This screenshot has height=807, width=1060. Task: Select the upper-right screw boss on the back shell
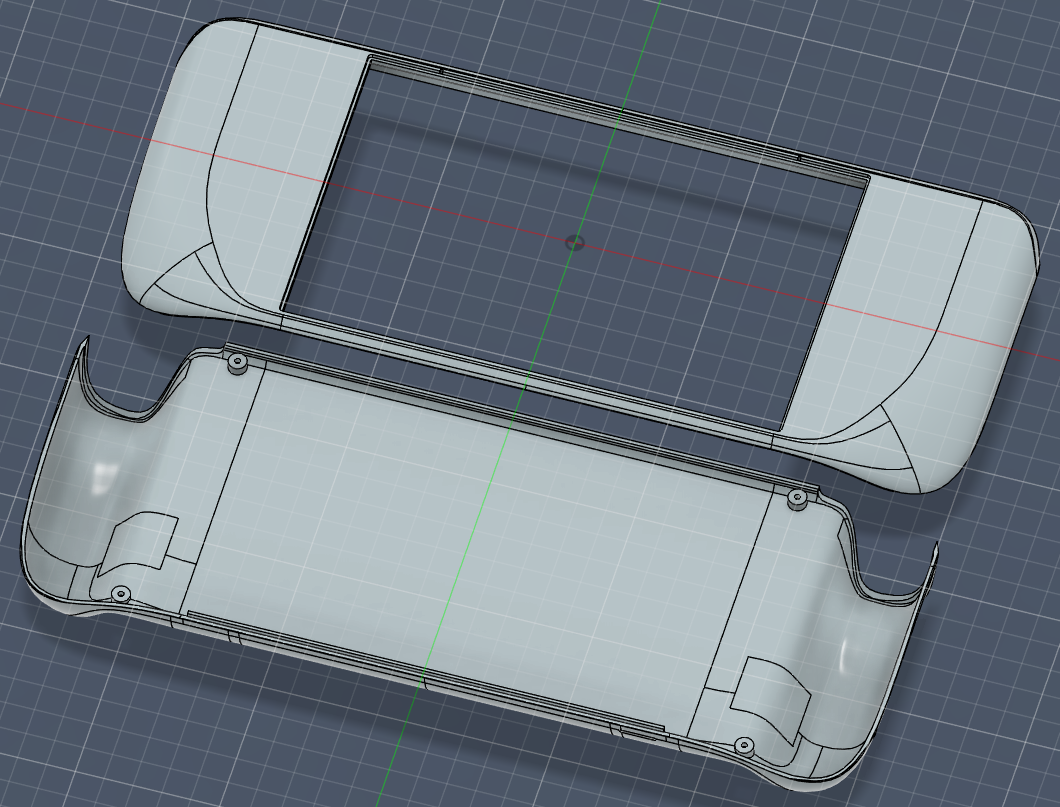click(798, 500)
